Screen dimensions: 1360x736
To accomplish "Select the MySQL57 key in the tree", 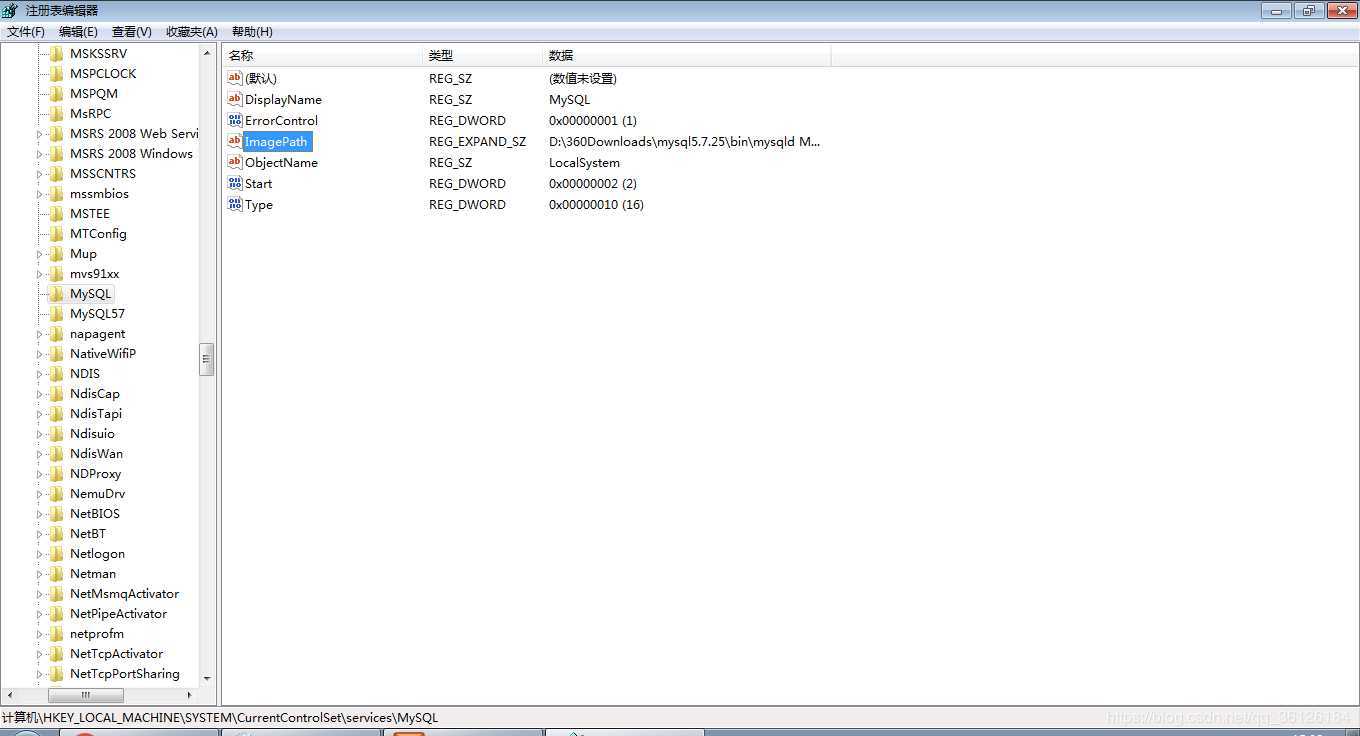I will pos(97,314).
